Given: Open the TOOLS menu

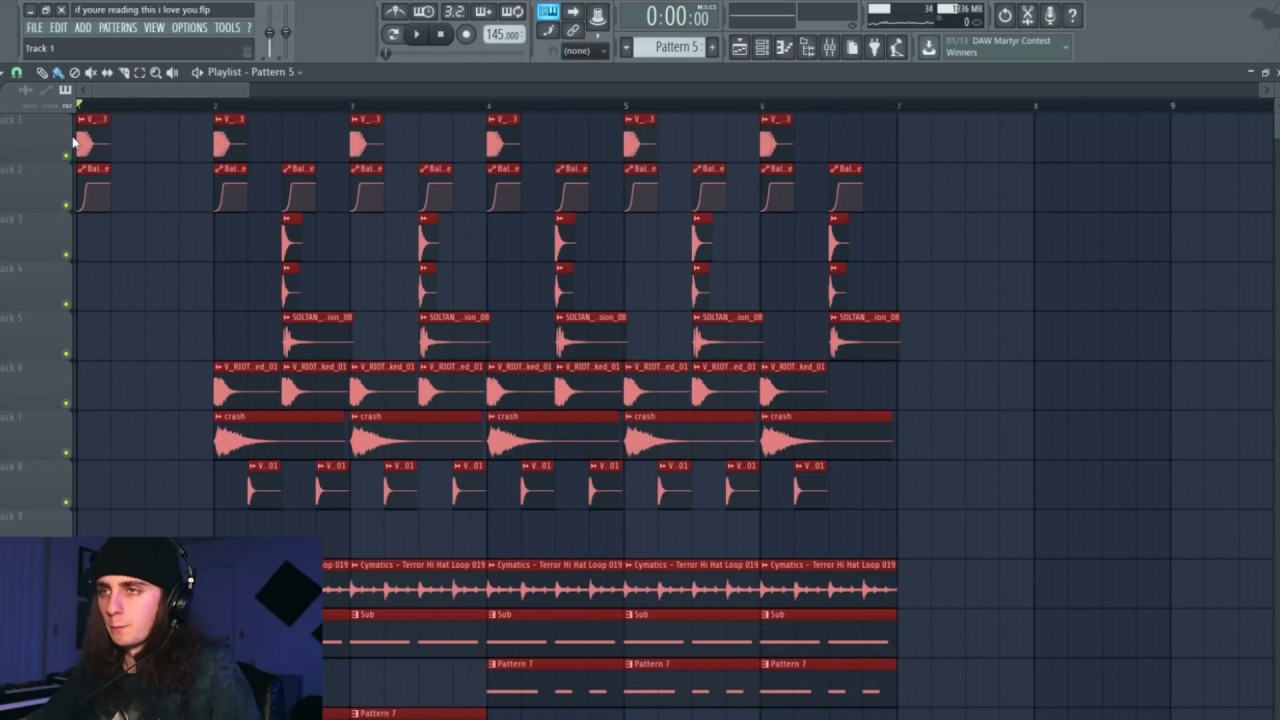Looking at the screenshot, I should [227, 28].
